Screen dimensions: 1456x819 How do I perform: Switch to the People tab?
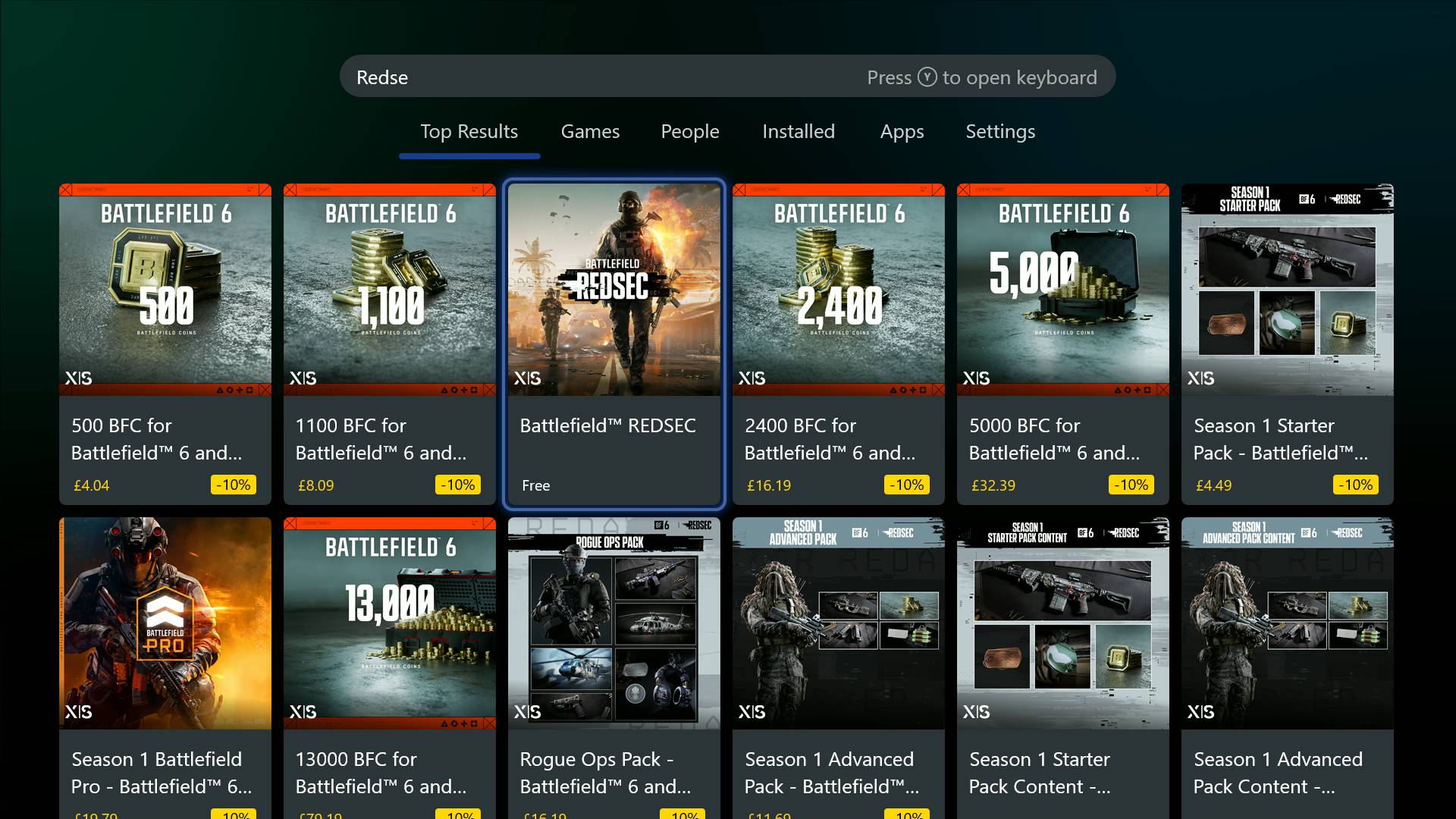tap(689, 131)
